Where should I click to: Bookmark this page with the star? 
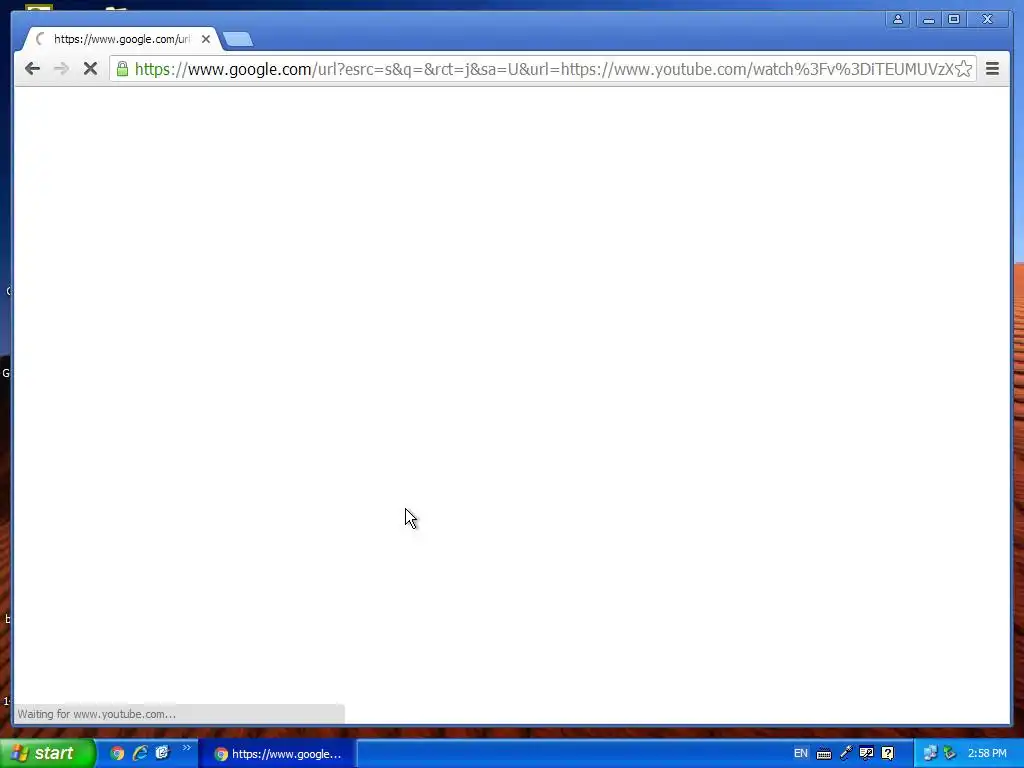pos(963,69)
